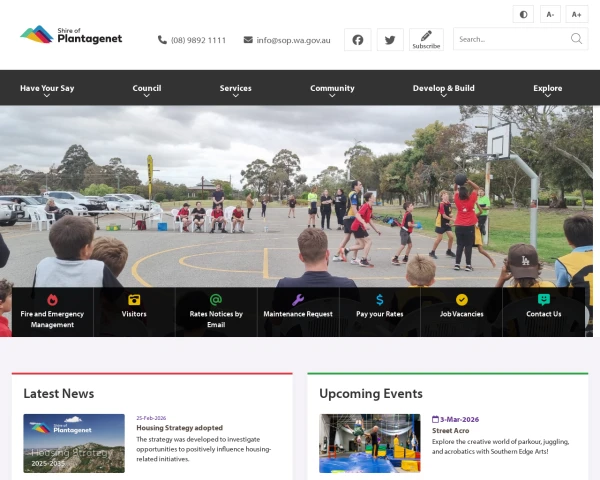600x480 pixels.
Task: Open the Visitors quick link
Action: click(x=134, y=314)
